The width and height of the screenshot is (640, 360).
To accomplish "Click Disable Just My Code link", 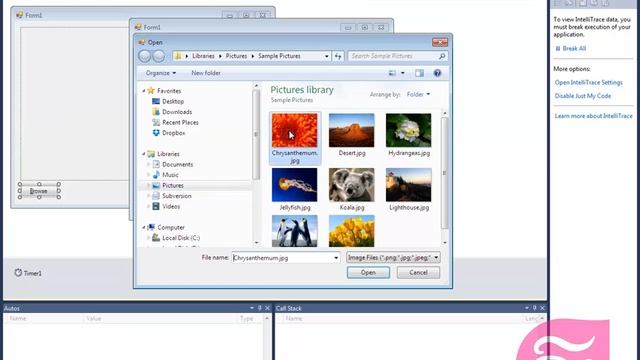I will tap(583, 96).
